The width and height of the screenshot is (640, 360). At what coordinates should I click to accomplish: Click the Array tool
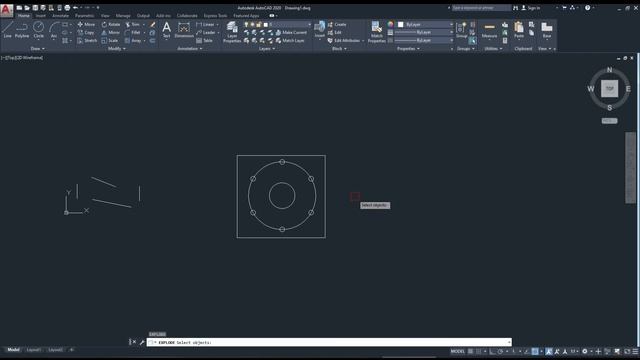[133, 40]
